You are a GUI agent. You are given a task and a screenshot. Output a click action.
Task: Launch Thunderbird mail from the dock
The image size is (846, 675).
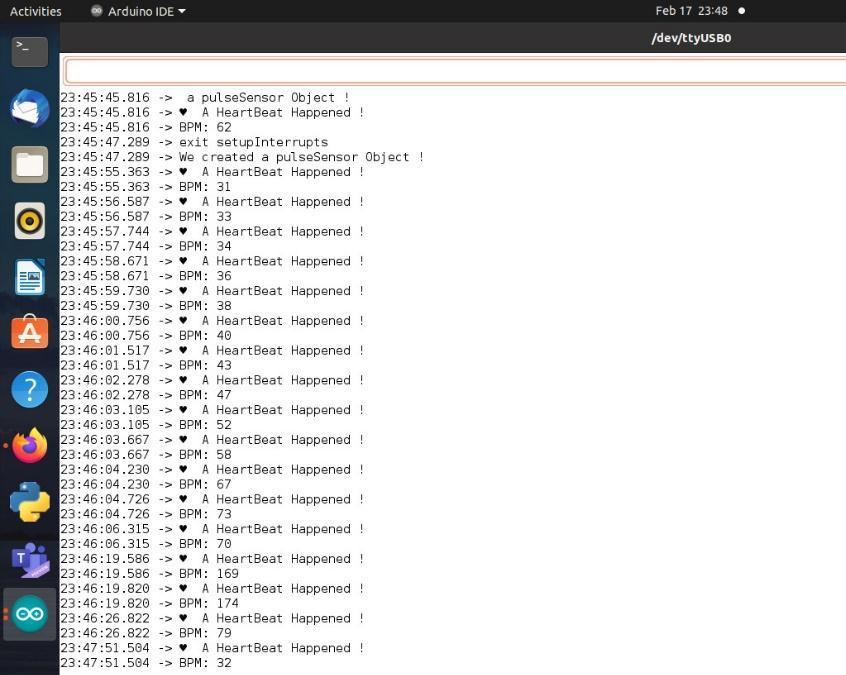point(30,108)
